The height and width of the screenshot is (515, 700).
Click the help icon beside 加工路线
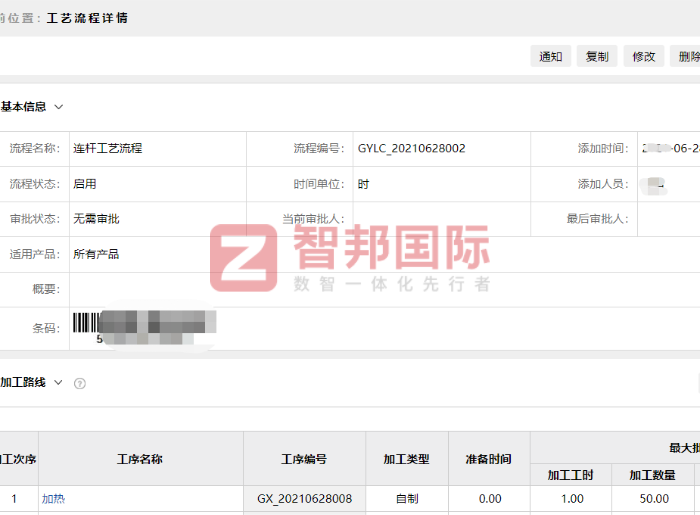[x=80, y=383]
